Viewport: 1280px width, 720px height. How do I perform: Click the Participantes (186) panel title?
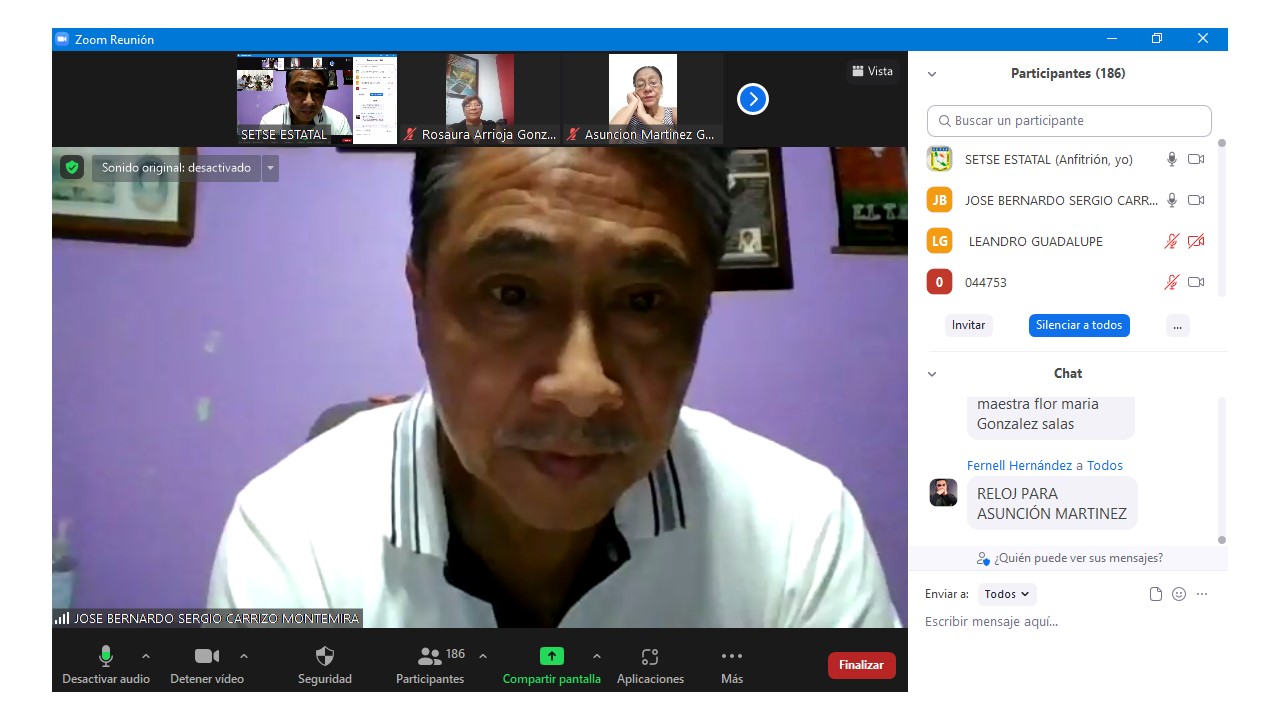click(1068, 73)
